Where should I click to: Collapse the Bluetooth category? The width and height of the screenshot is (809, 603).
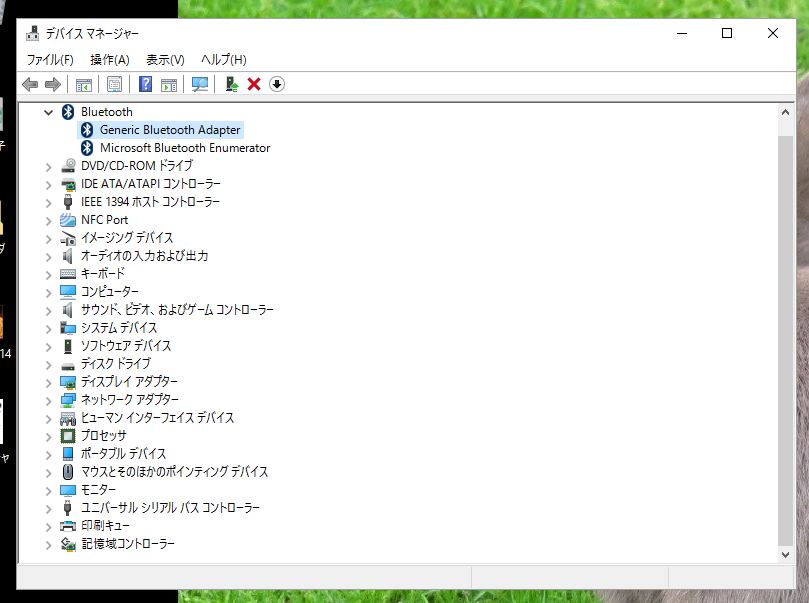(x=48, y=112)
